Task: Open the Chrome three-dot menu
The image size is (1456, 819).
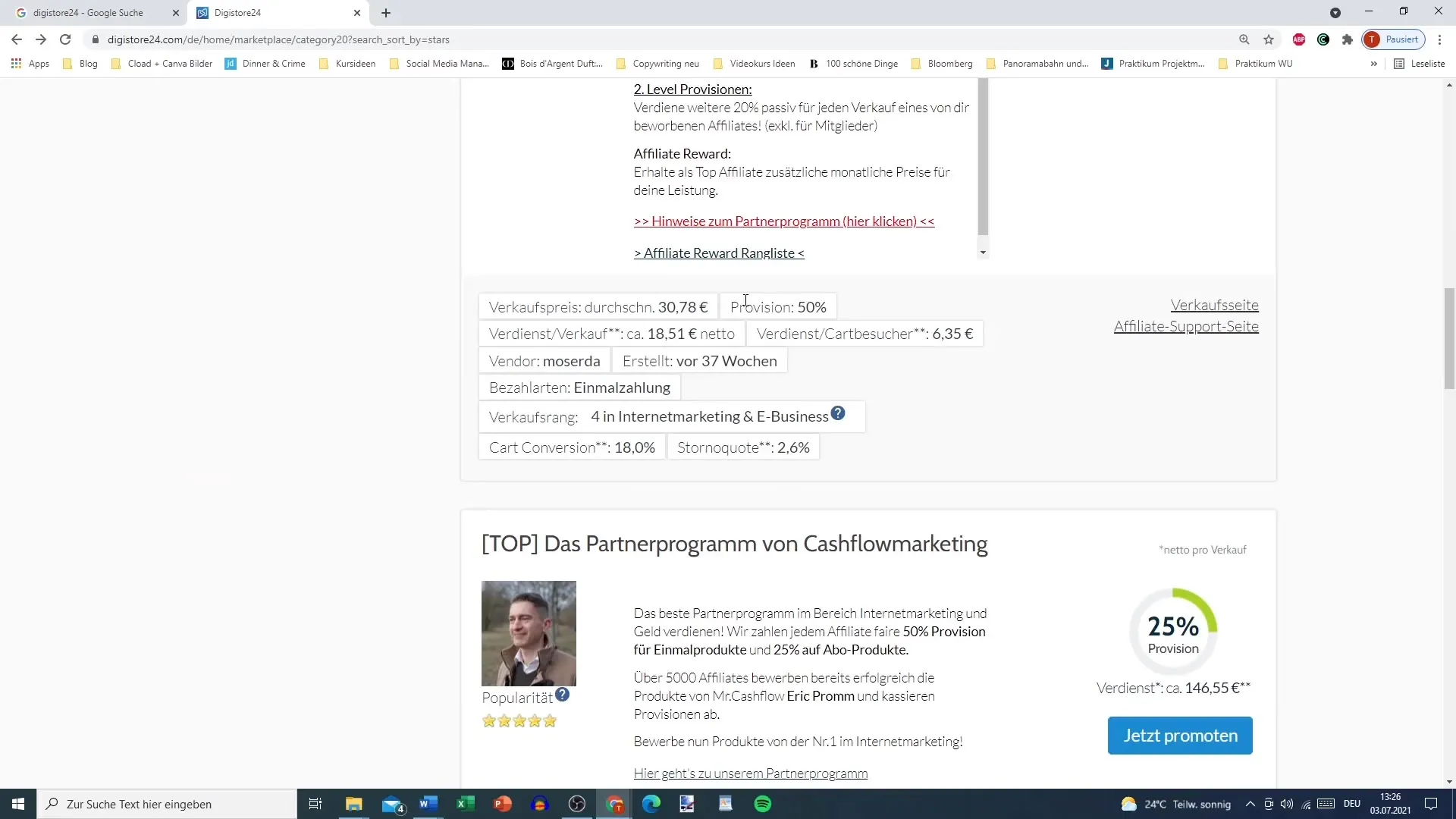Action: (1439, 39)
